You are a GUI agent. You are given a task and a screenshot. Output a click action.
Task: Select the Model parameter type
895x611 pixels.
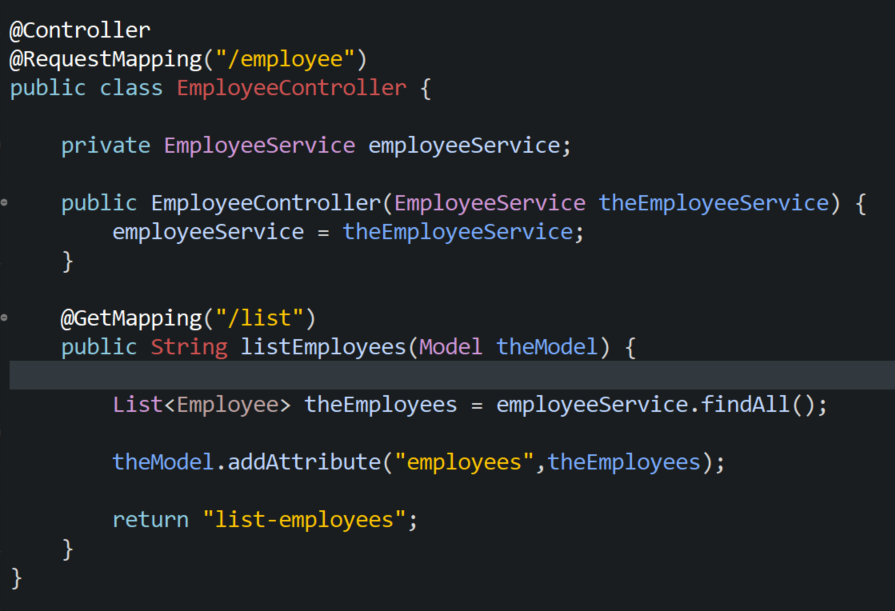450,347
